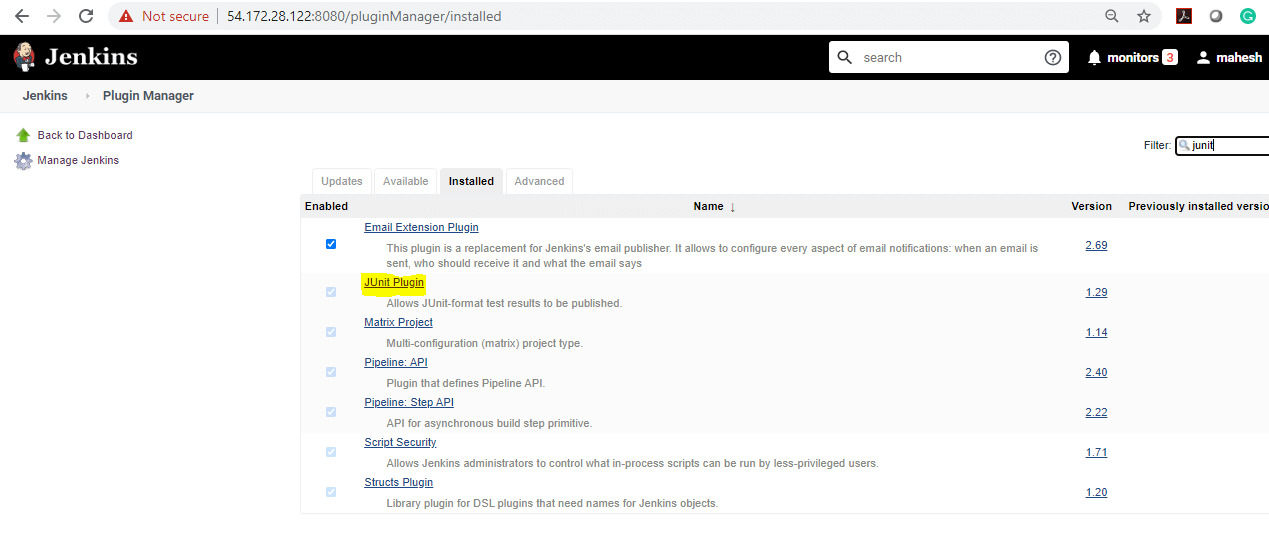Open the Manage Jenkins link
Screen dimensions: 1269x553
(78, 161)
